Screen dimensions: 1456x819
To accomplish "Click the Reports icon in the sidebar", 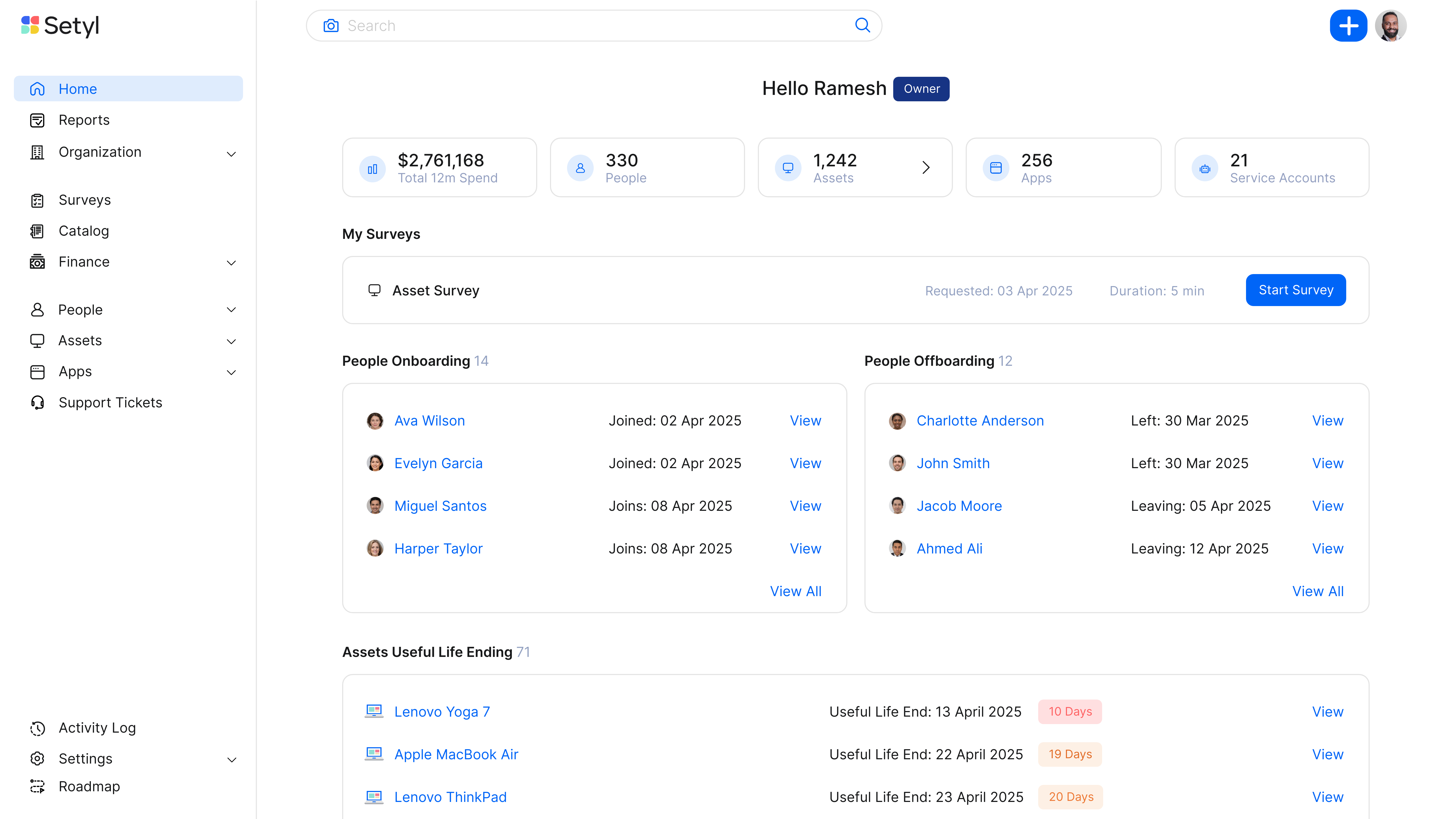I will [x=37, y=120].
